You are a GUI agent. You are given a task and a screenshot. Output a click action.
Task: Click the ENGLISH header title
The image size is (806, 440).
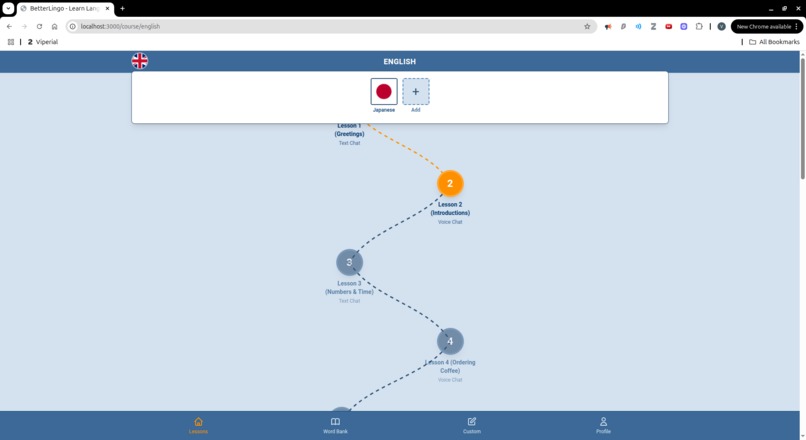click(399, 62)
